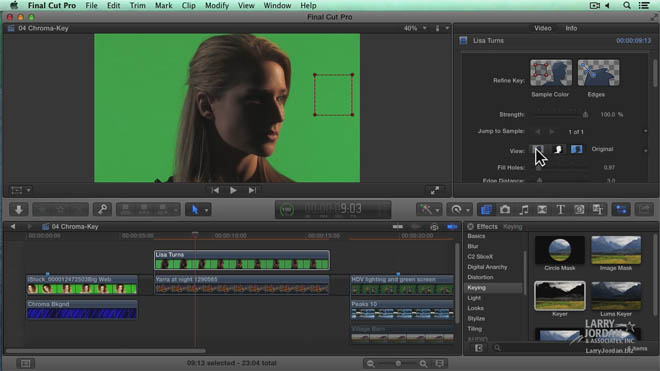Select the Lisa Turns timeline clip
The image size is (660, 371).
[x=242, y=260]
